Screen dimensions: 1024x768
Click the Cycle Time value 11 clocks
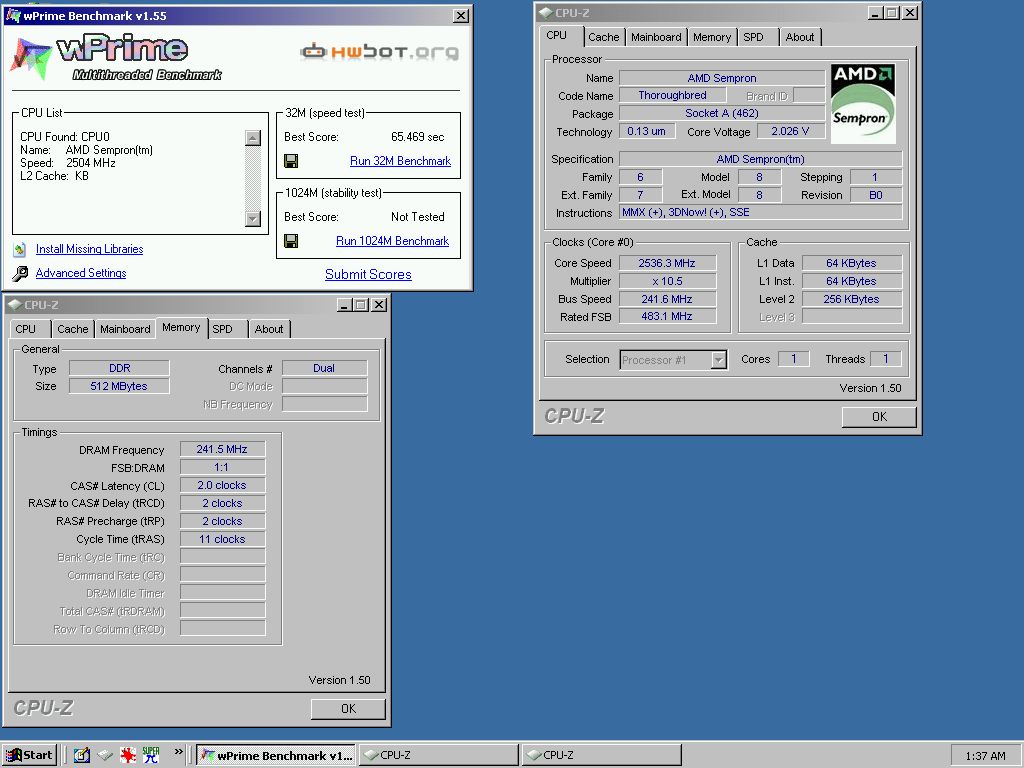point(222,539)
